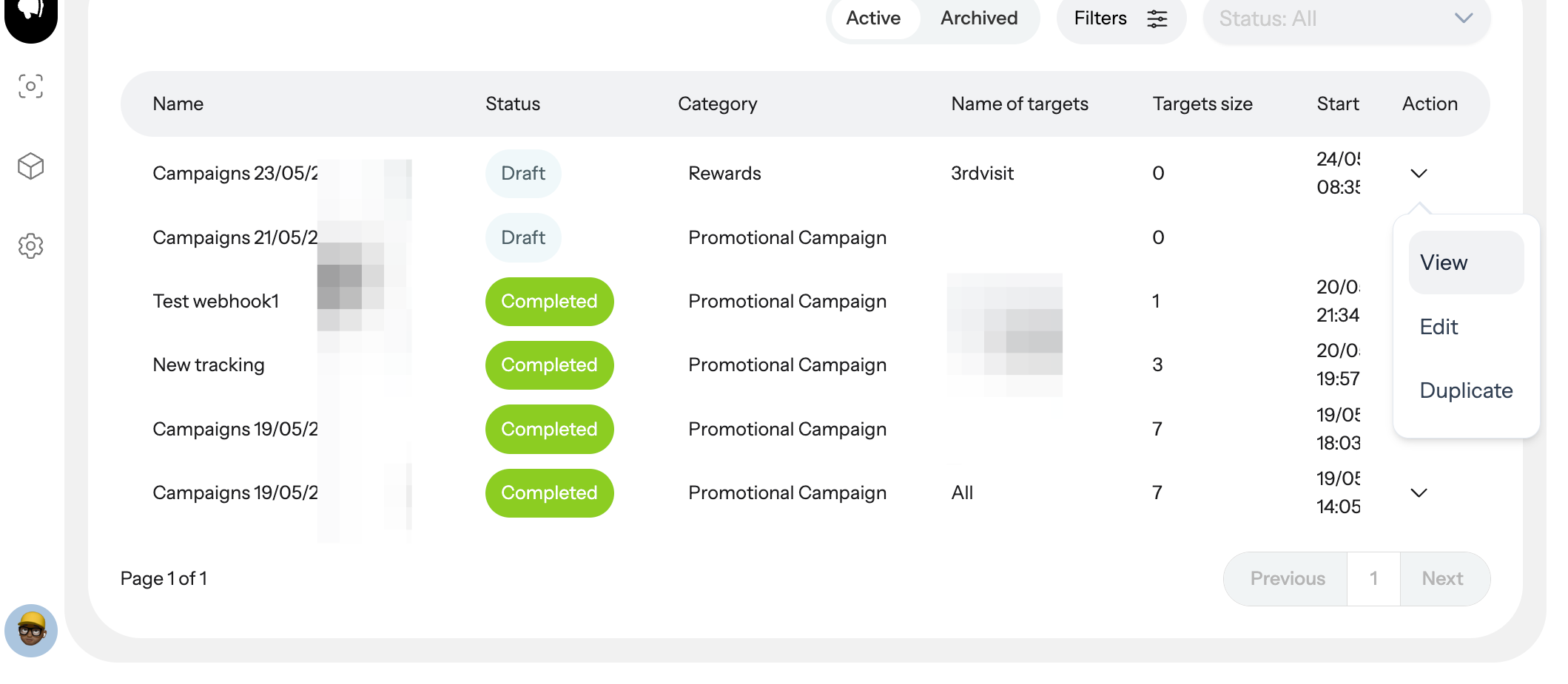Expand action chevron for 3rdvisit campaign

(1419, 174)
